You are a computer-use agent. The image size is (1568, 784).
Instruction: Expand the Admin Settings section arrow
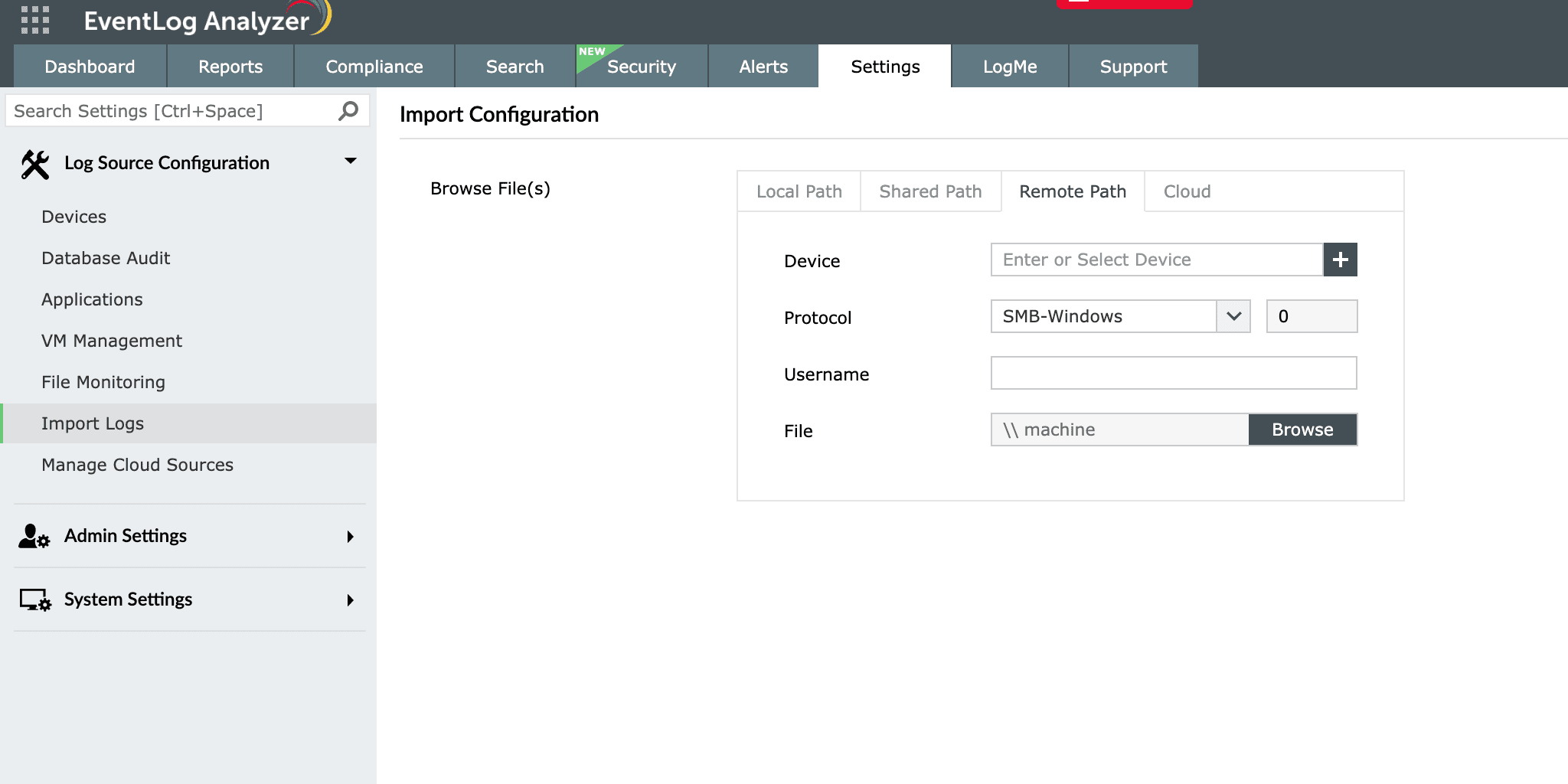click(350, 537)
